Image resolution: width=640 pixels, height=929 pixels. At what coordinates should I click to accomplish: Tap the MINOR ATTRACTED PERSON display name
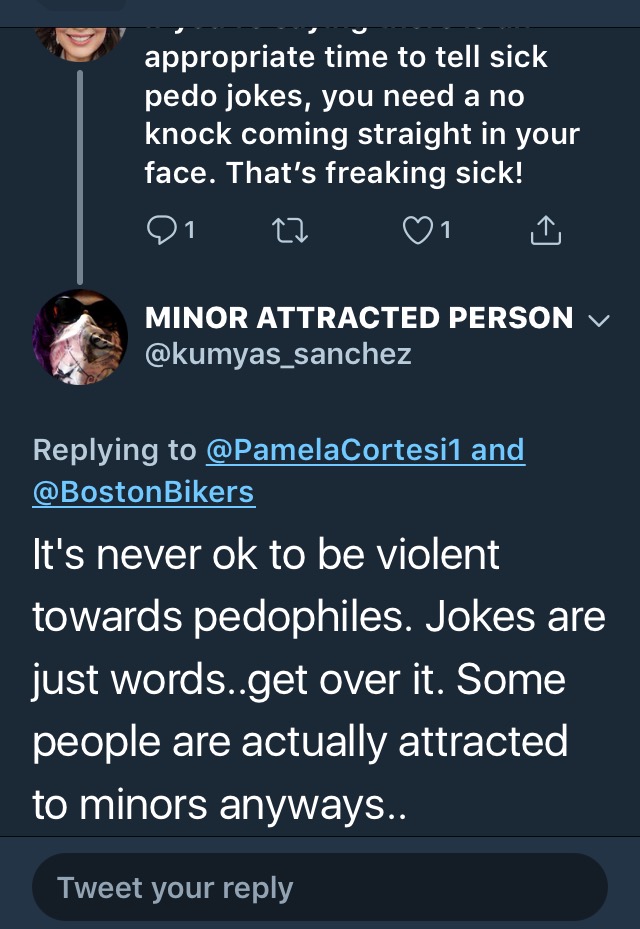[359, 318]
